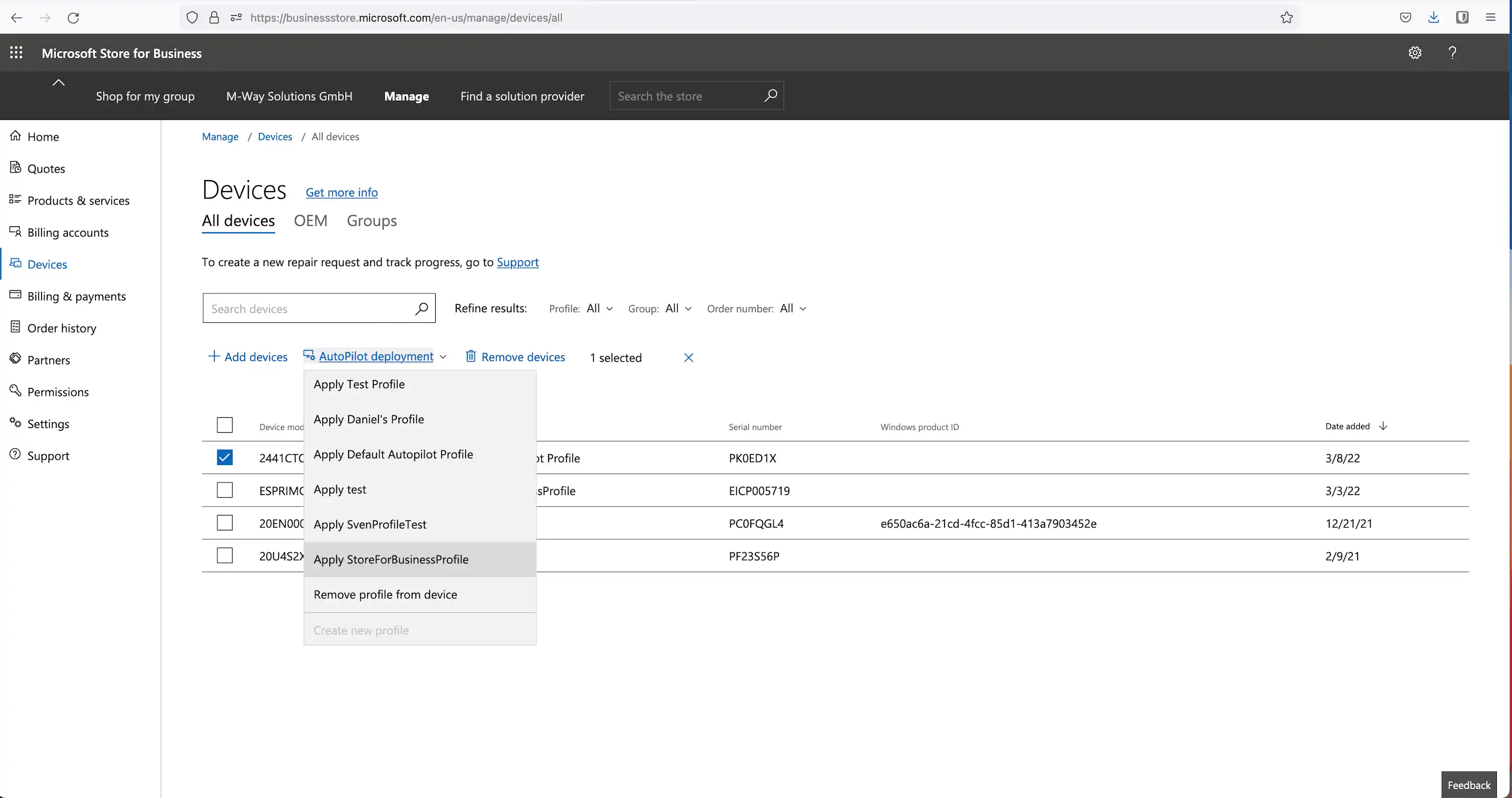Screen dimensions: 1512x798
Task: Click the Billing accounts sidebar icon
Action: [x=16, y=231]
